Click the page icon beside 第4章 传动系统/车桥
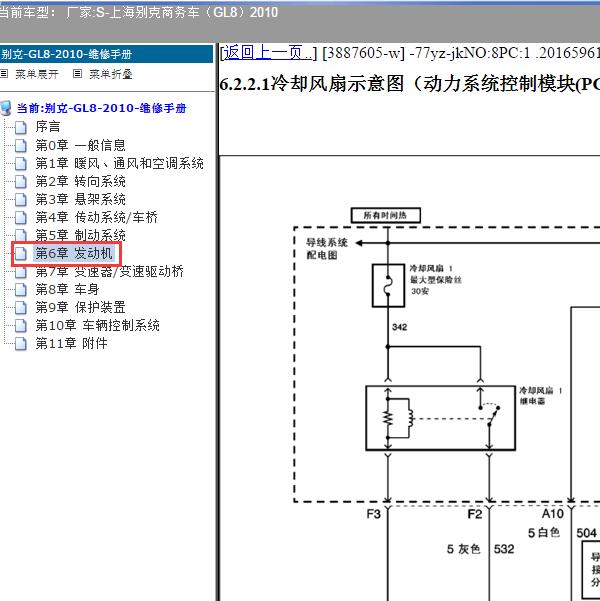Screen dimensions: 600x601 21,217
